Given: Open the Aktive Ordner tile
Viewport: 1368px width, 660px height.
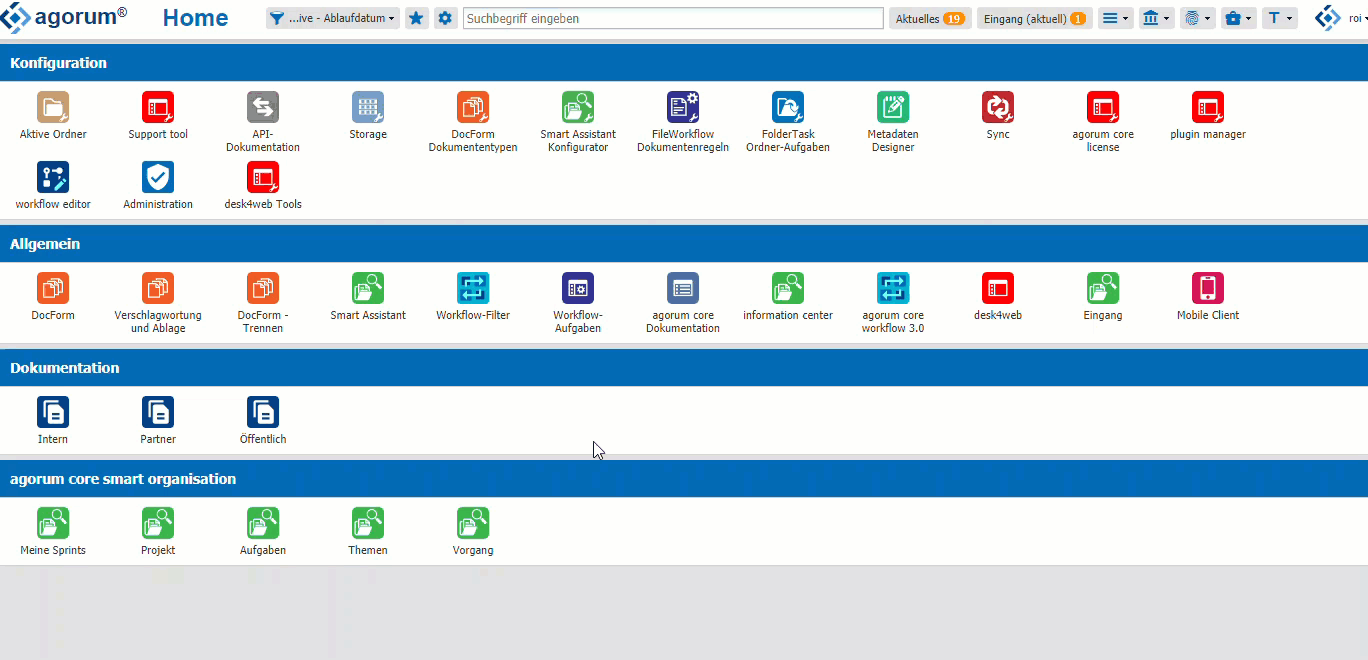Looking at the screenshot, I should click(53, 107).
